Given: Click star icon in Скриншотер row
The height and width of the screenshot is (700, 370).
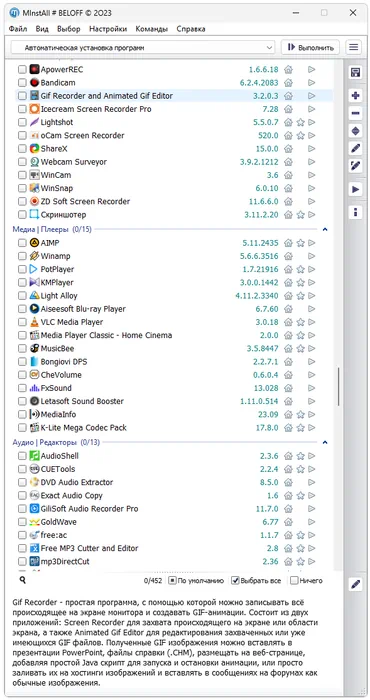Looking at the screenshot, I should pos(300,215).
